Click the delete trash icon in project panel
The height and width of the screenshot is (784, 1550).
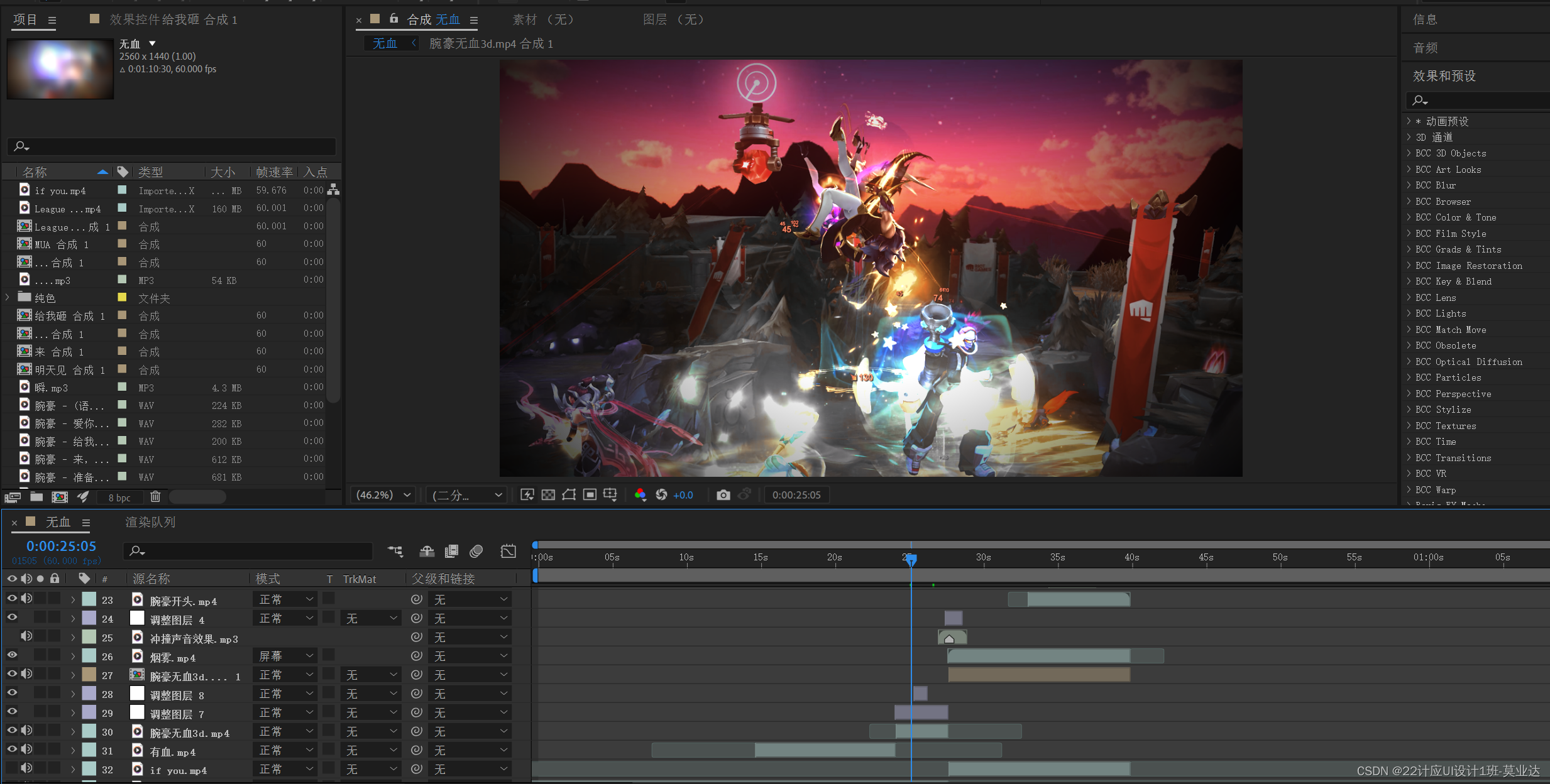pyautogui.click(x=155, y=497)
